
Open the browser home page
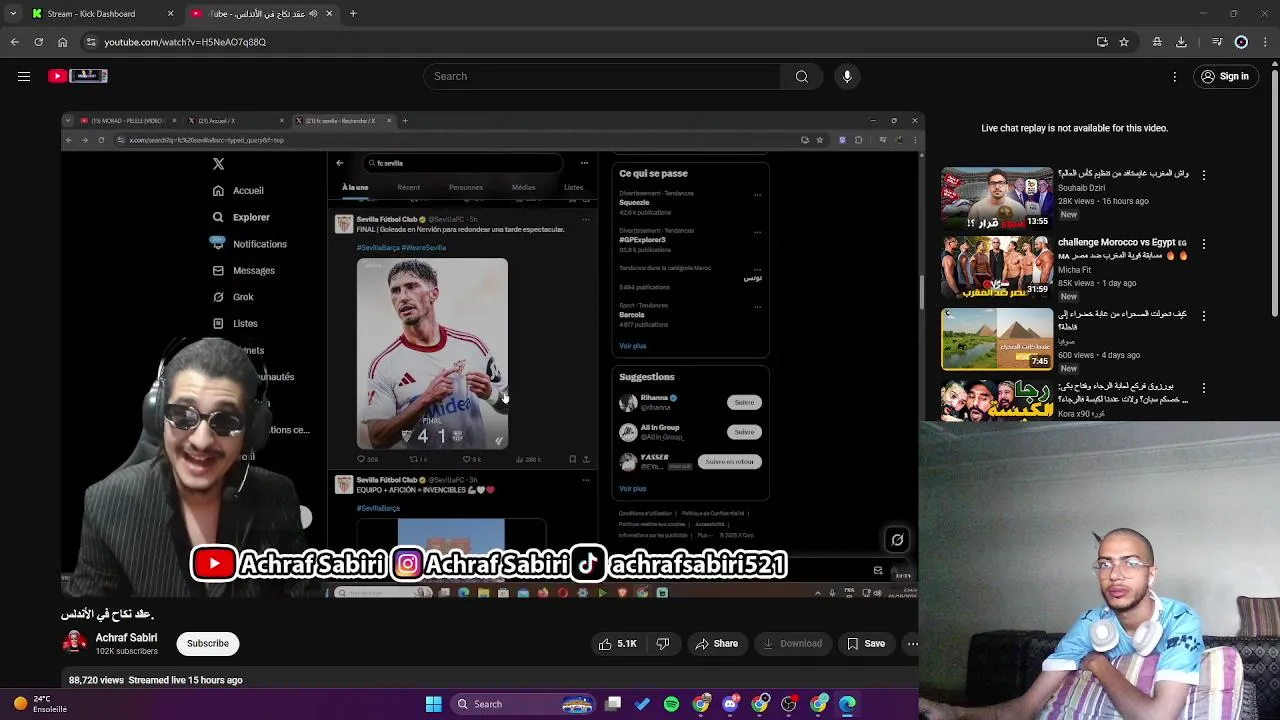(62, 42)
